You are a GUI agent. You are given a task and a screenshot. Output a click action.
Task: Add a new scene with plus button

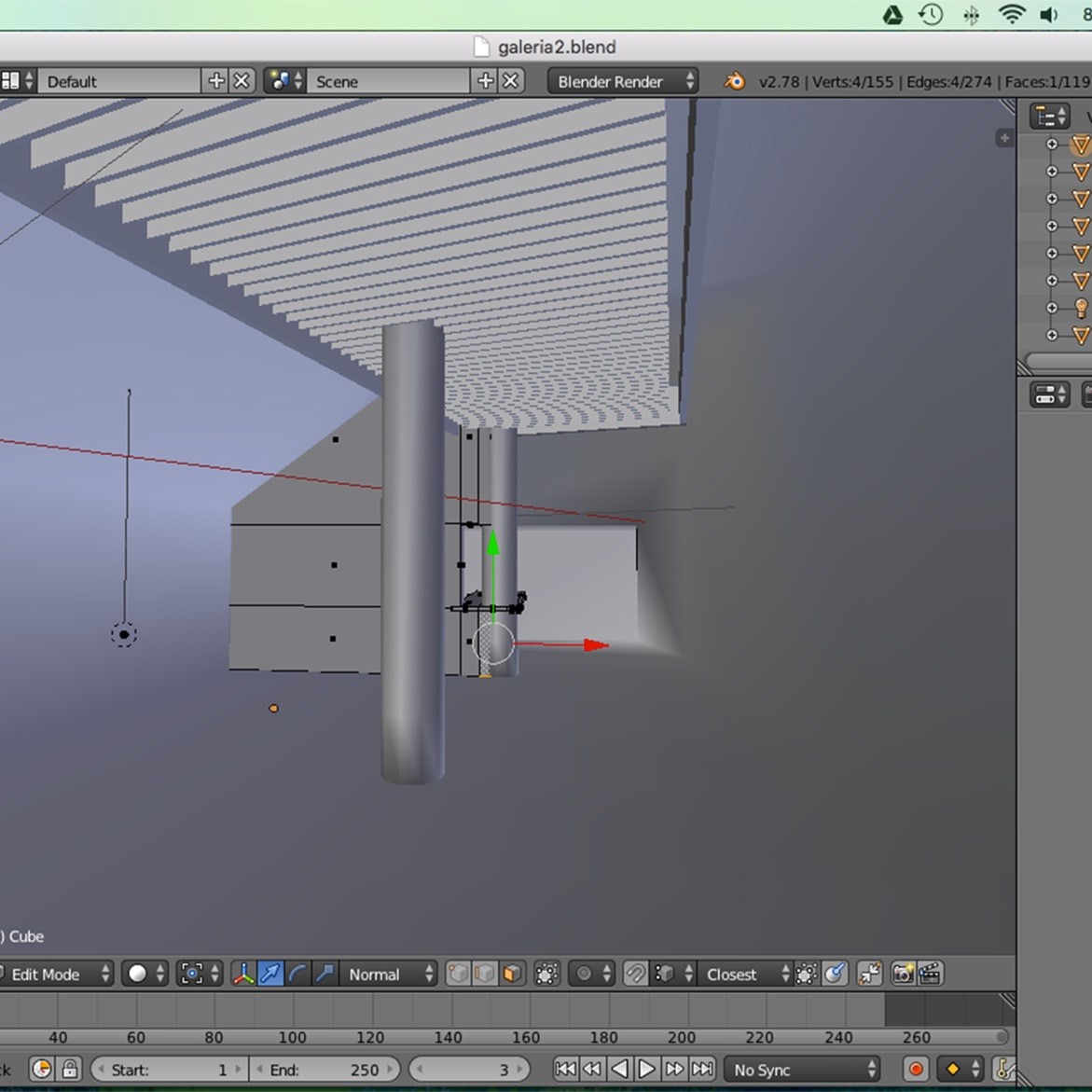pyautogui.click(x=485, y=82)
